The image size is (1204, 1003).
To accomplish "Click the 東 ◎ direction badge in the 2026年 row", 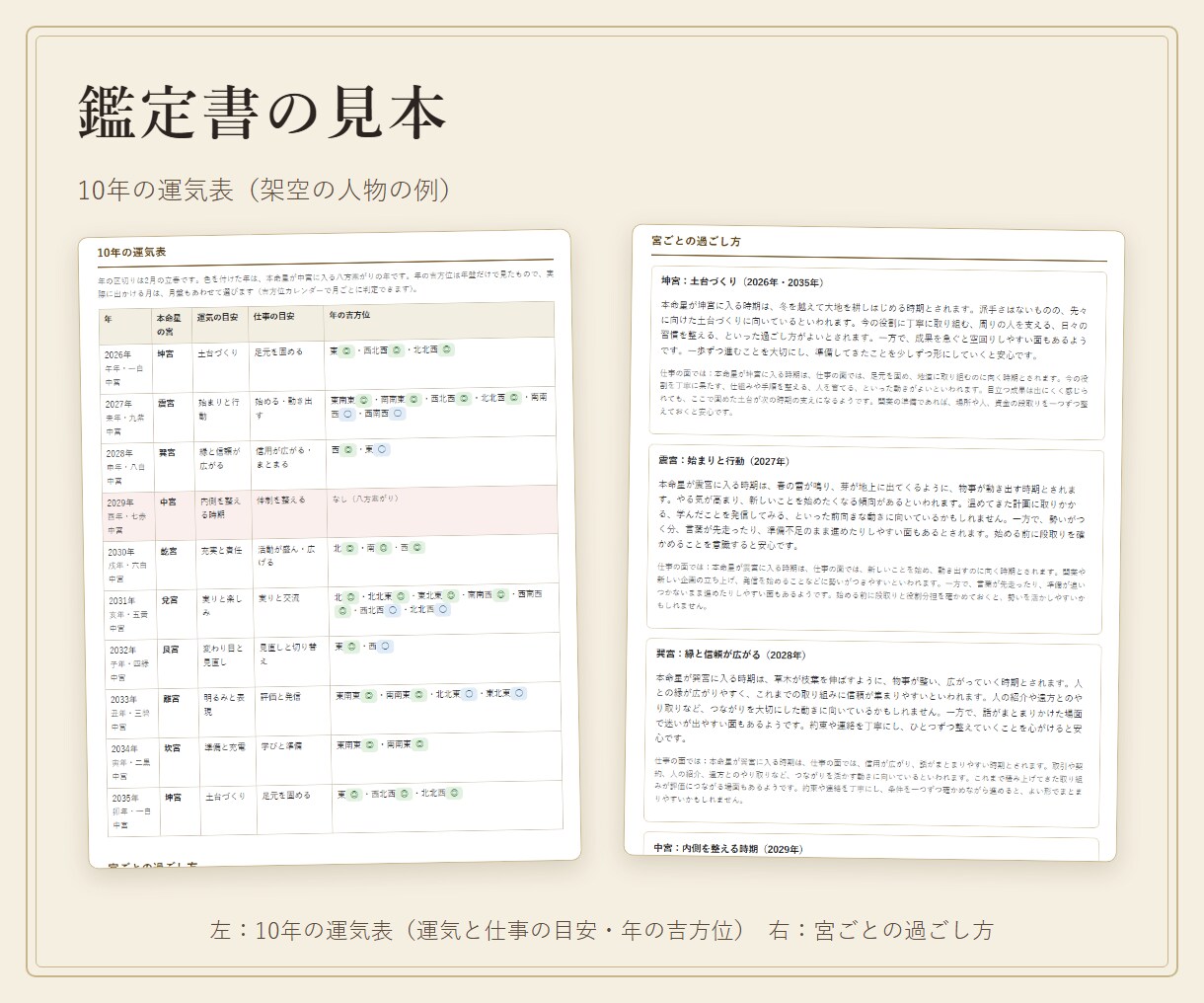I will [341, 350].
